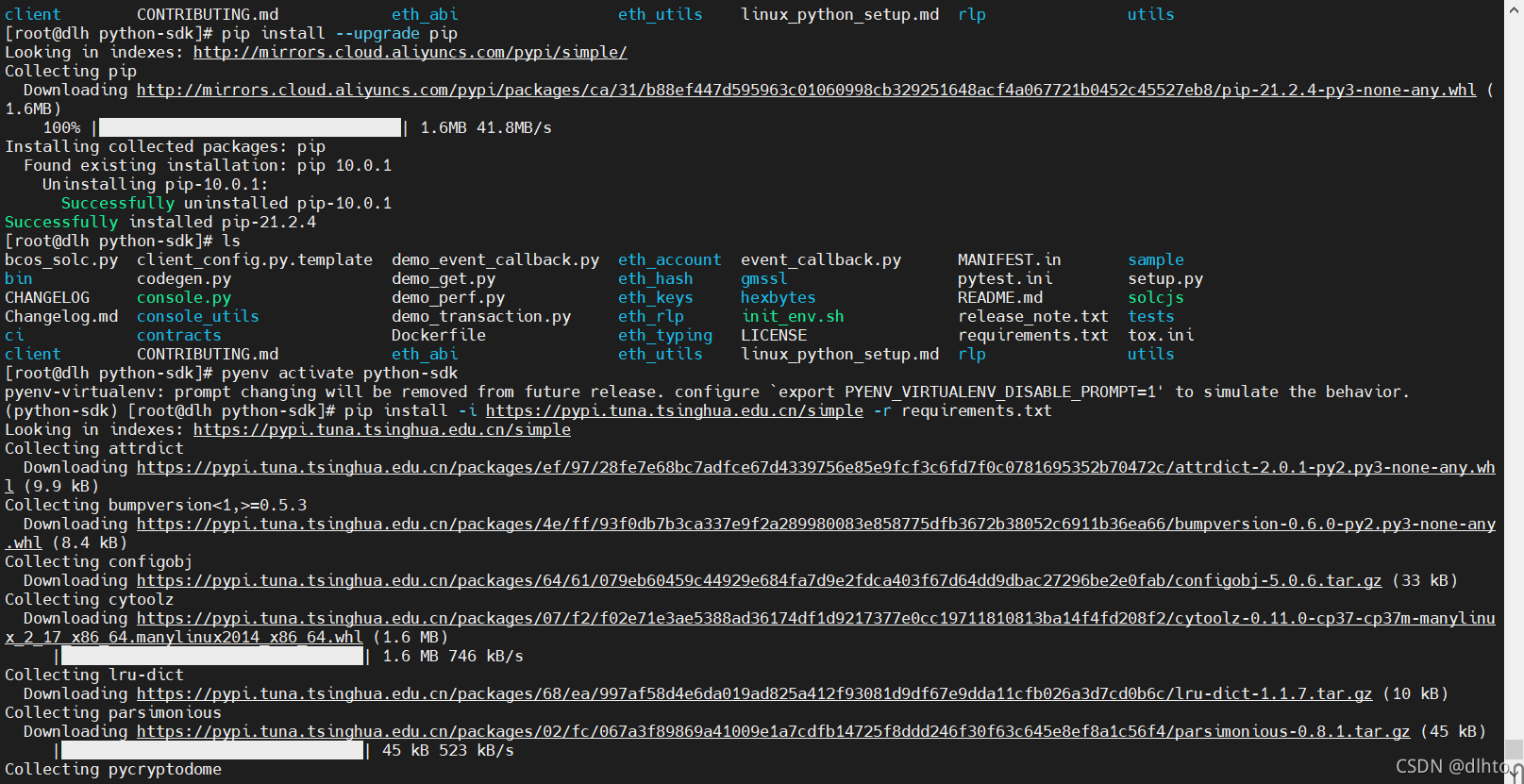
Task: Click 'Collecting pycryptodome' line
Action: pos(113,769)
